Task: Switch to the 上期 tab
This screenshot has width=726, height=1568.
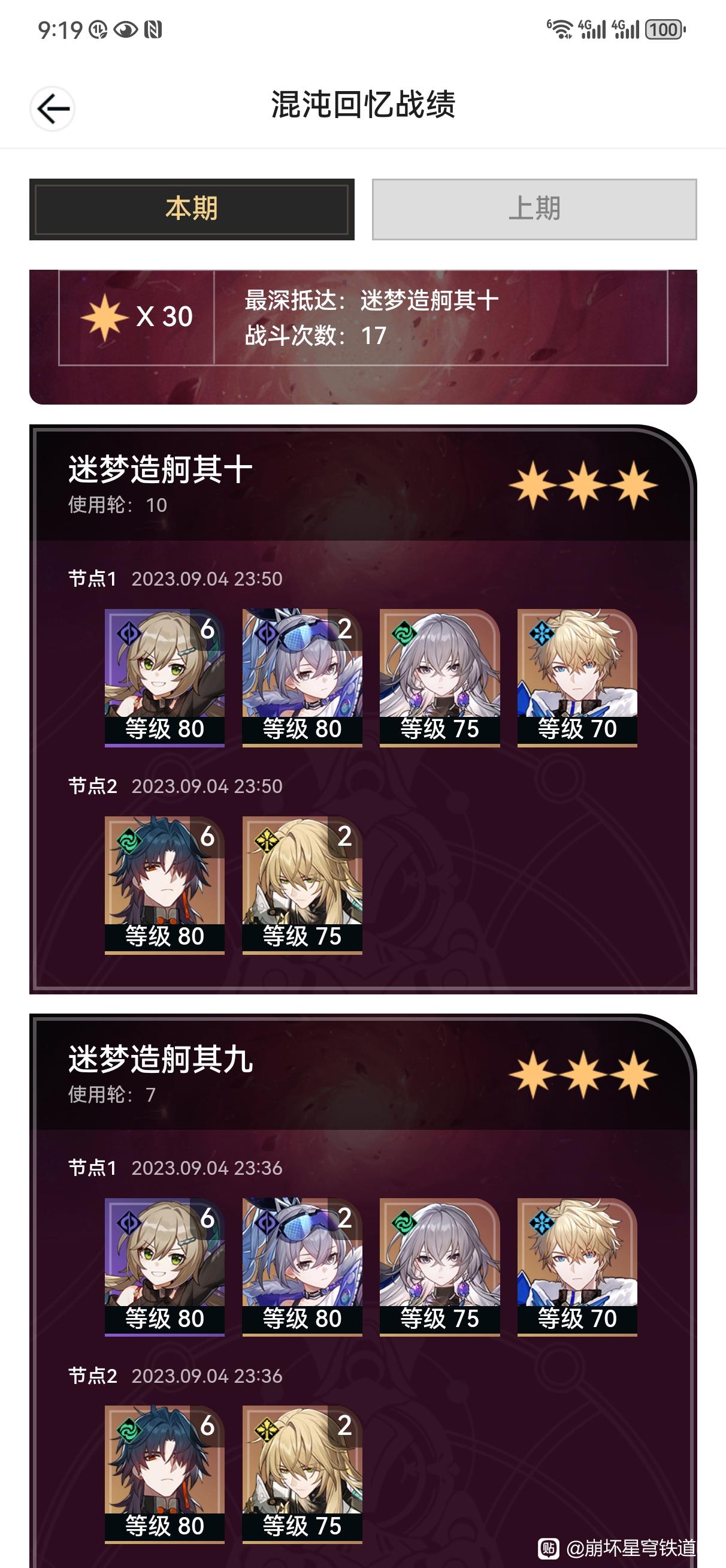Action: [534, 209]
